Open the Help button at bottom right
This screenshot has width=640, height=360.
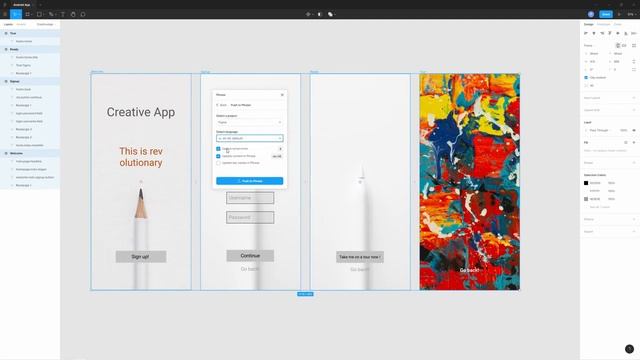(629, 349)
